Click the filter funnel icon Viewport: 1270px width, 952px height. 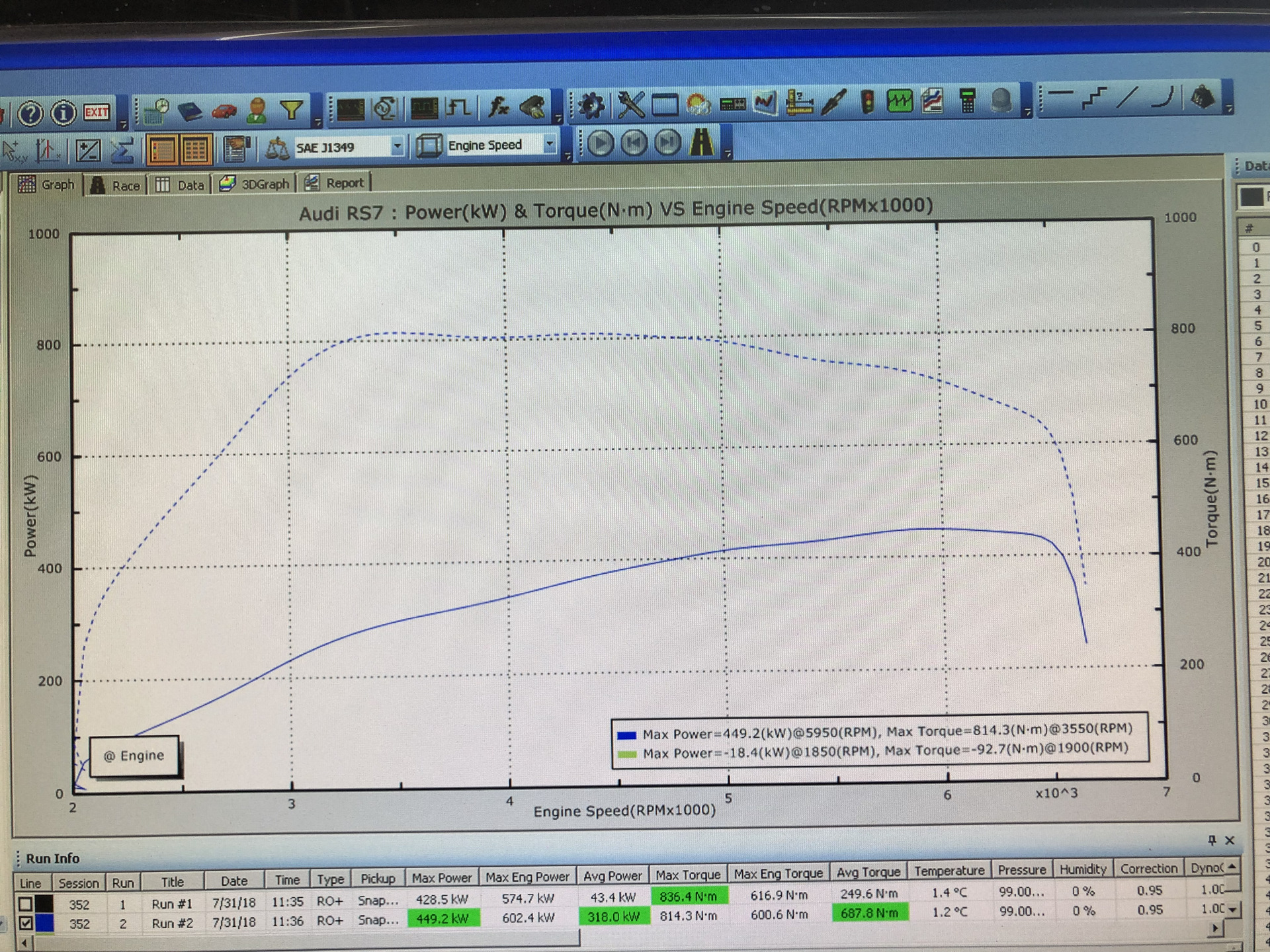pyautogui.click(x=291, y=110)
